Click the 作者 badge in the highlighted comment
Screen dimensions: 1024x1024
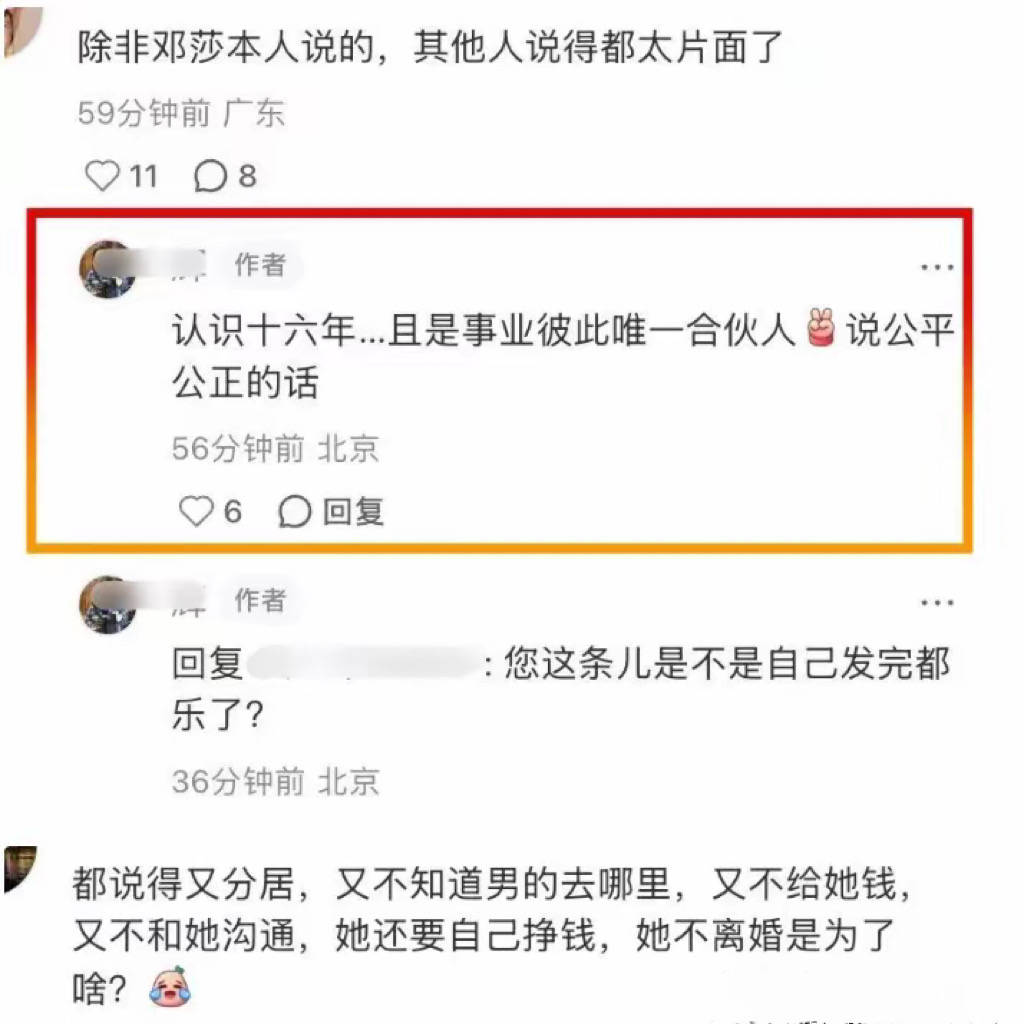[261, 264]
